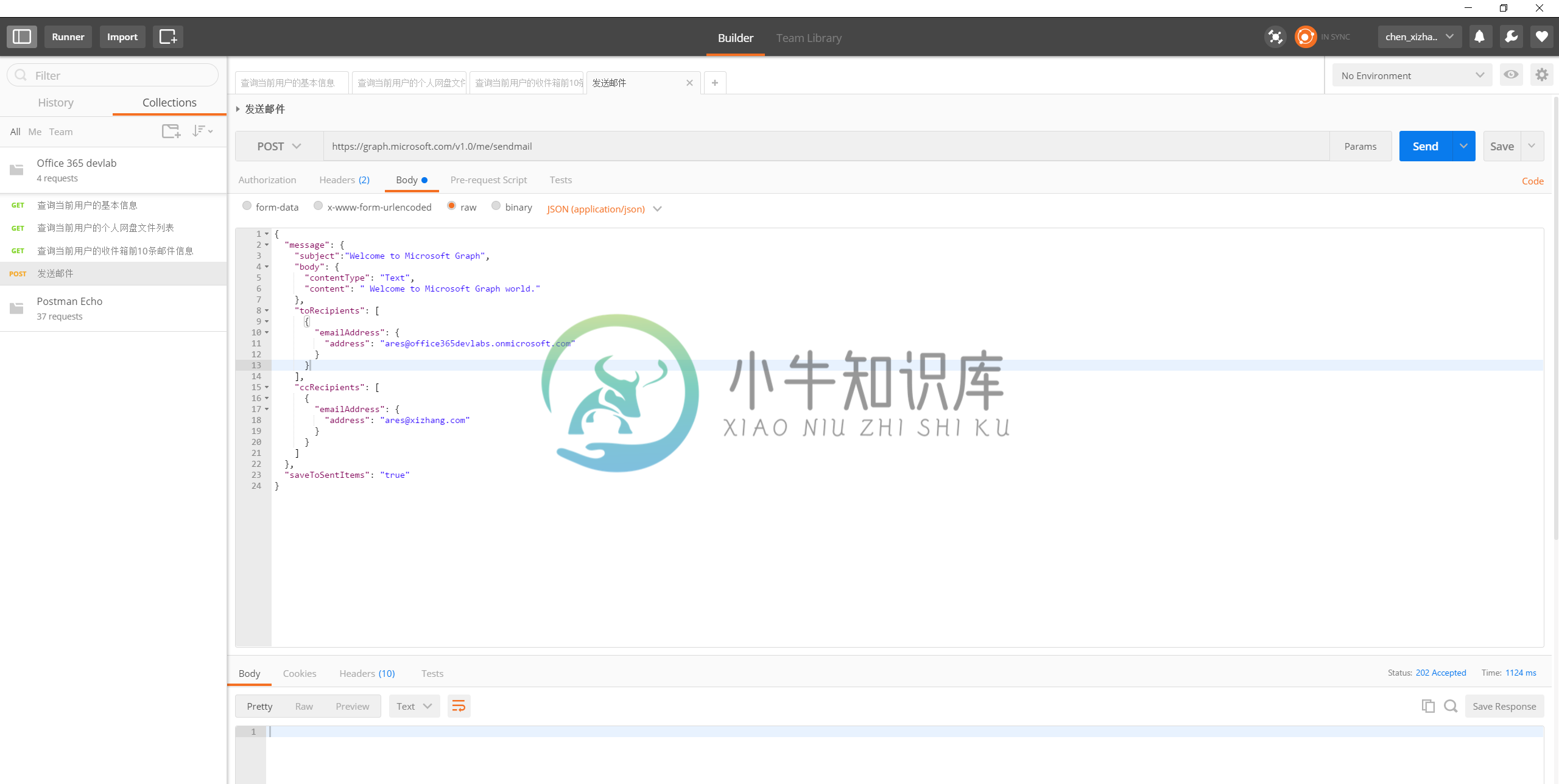This screenshot has width=1559, height=784.
Task: Close the 发送邮件 request tab
Action: click(689, 83)
